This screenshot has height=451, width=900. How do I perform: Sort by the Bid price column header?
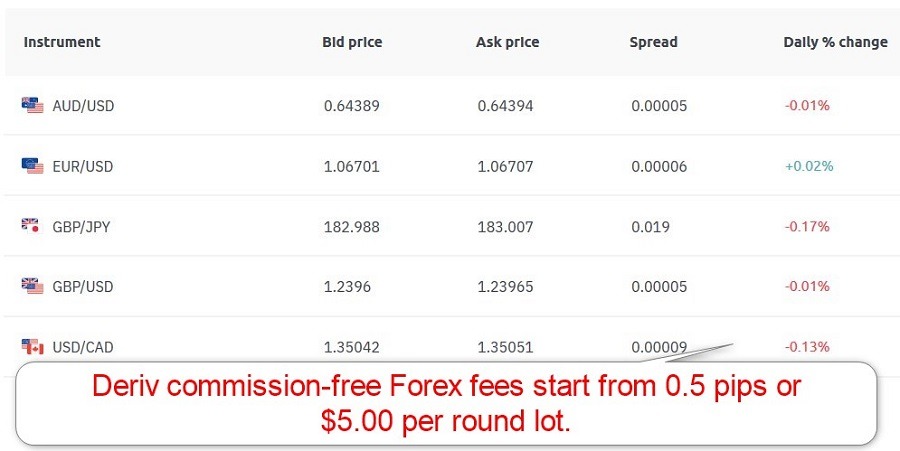352,43
